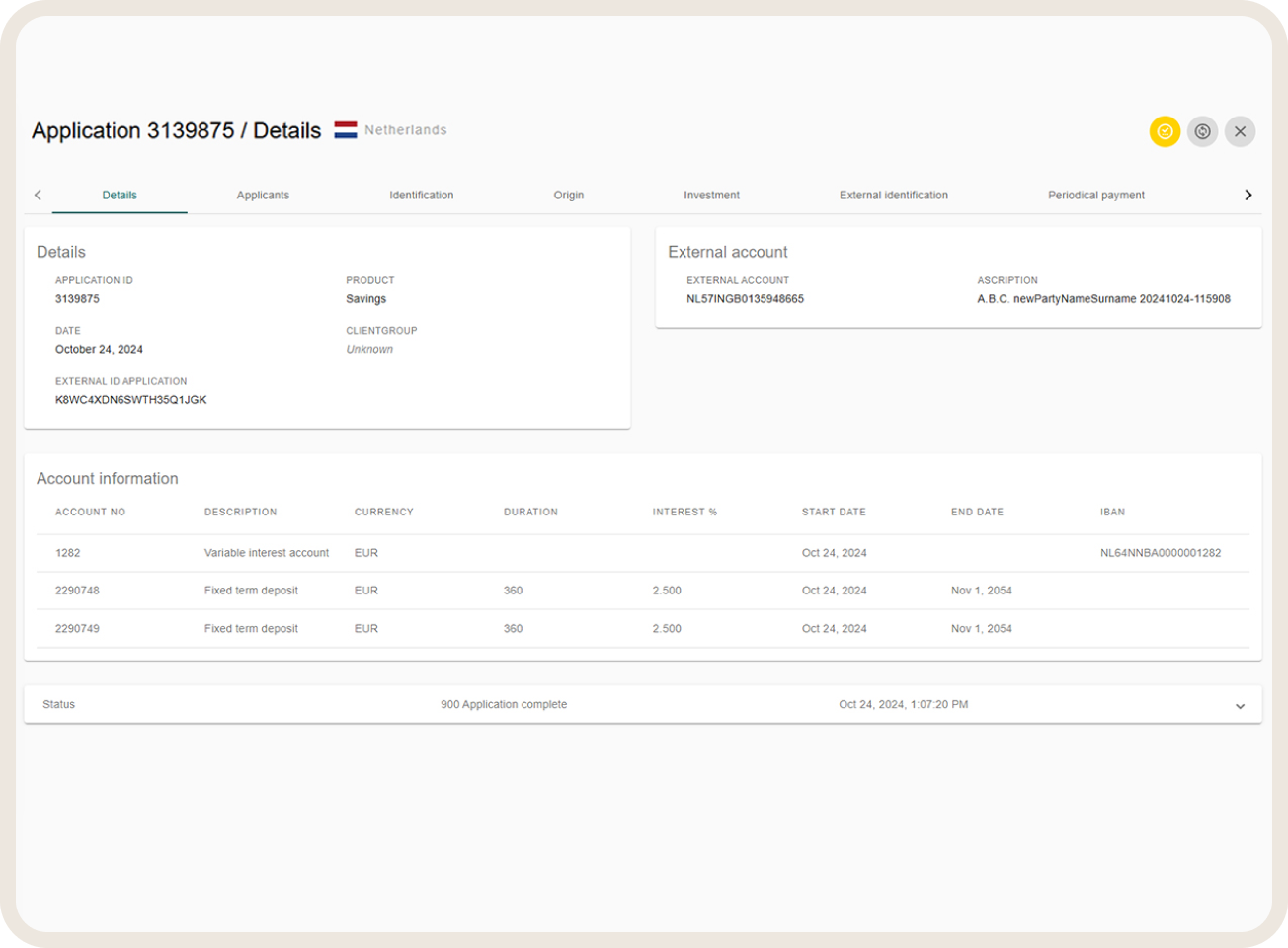Image resolution: width=1288 pixels, height=948 pixels.
Task: Open the External identification tab
Action: point(893,195)
